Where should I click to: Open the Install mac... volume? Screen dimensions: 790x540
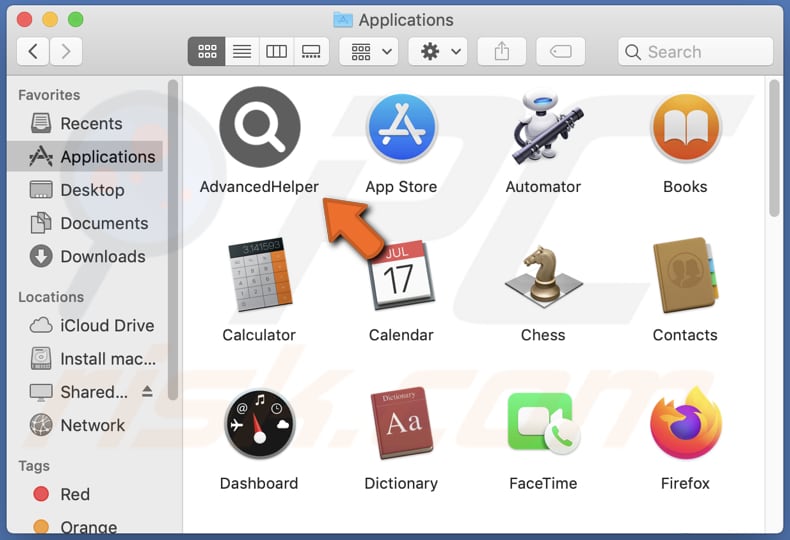85,359
